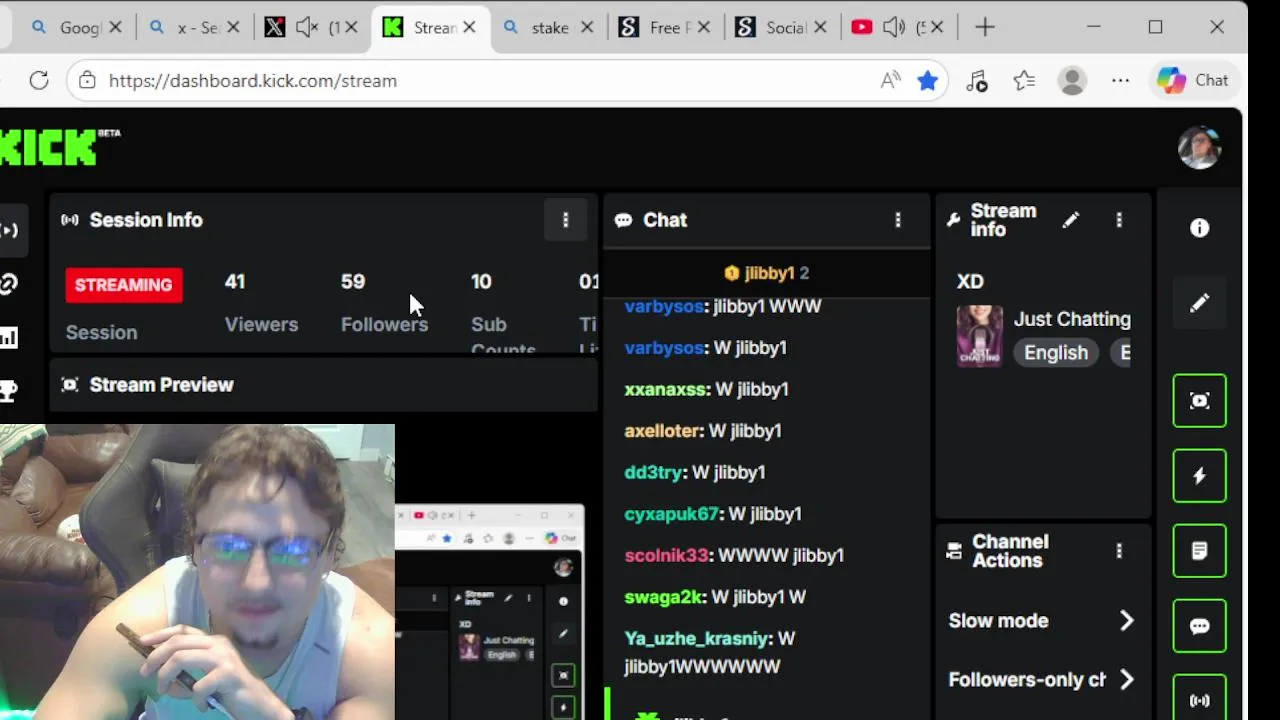The image size is (1280, 720).
Task: Open analytics bar chart icon in left sidebar
Action: pyautogui.click(x=9, y=338)
